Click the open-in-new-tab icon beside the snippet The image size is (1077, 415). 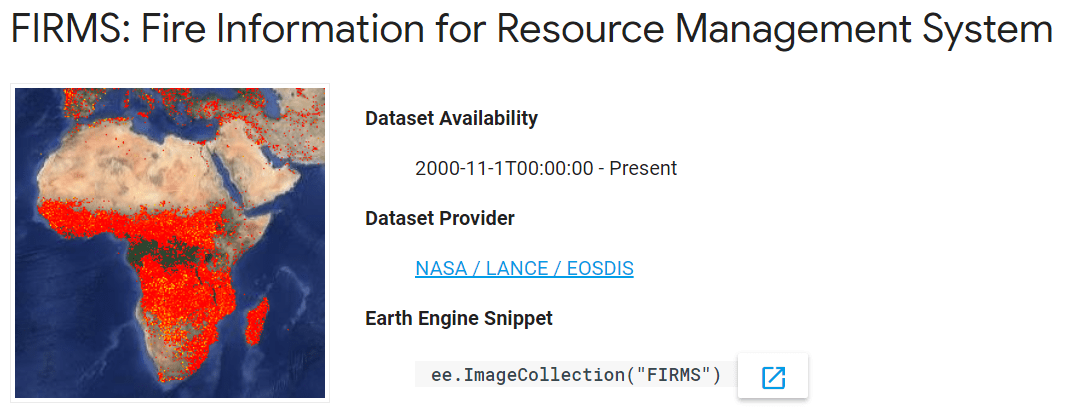pyautogui.click(x=773, y=377)
